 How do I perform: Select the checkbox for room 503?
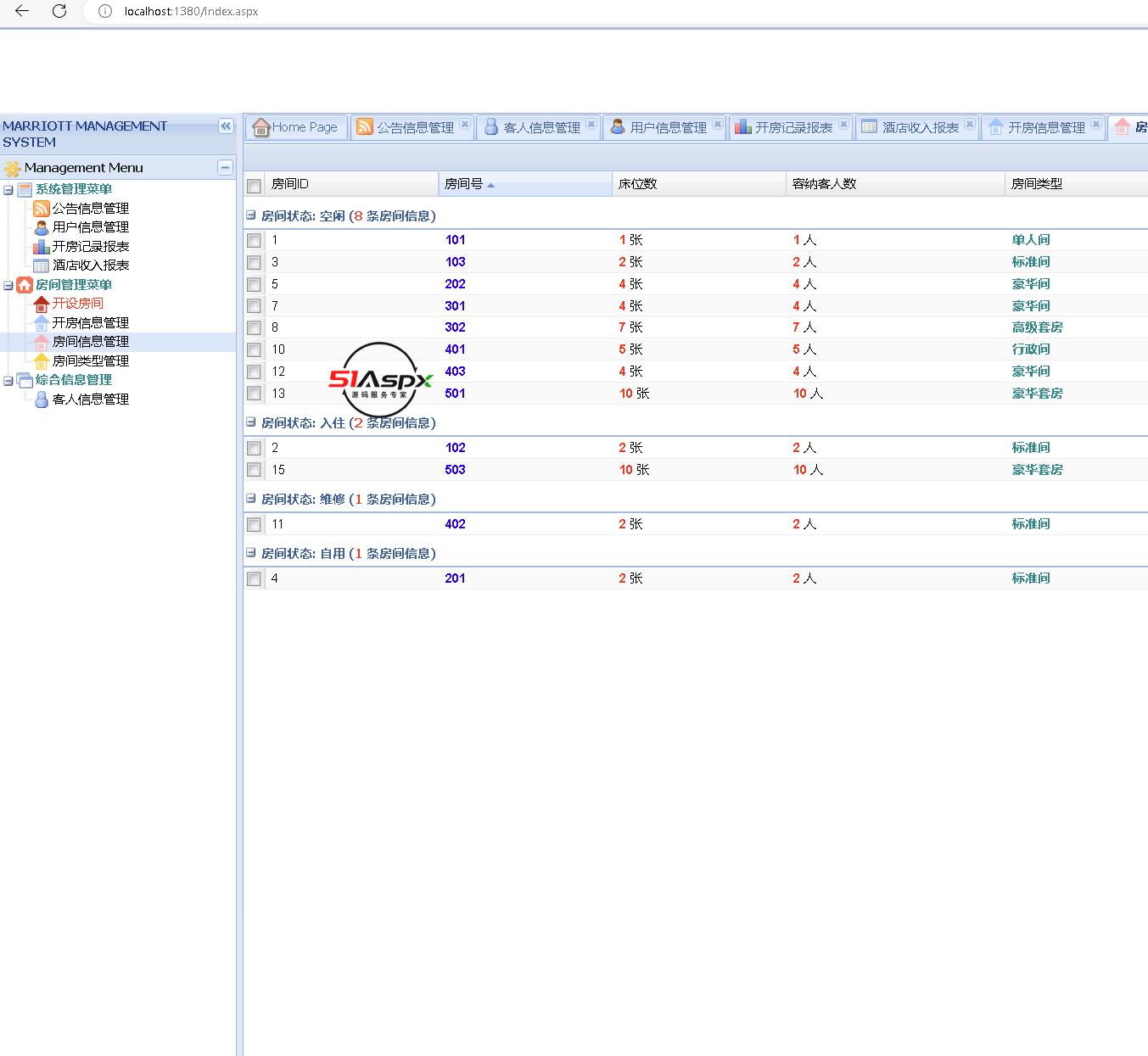point(254,470)
